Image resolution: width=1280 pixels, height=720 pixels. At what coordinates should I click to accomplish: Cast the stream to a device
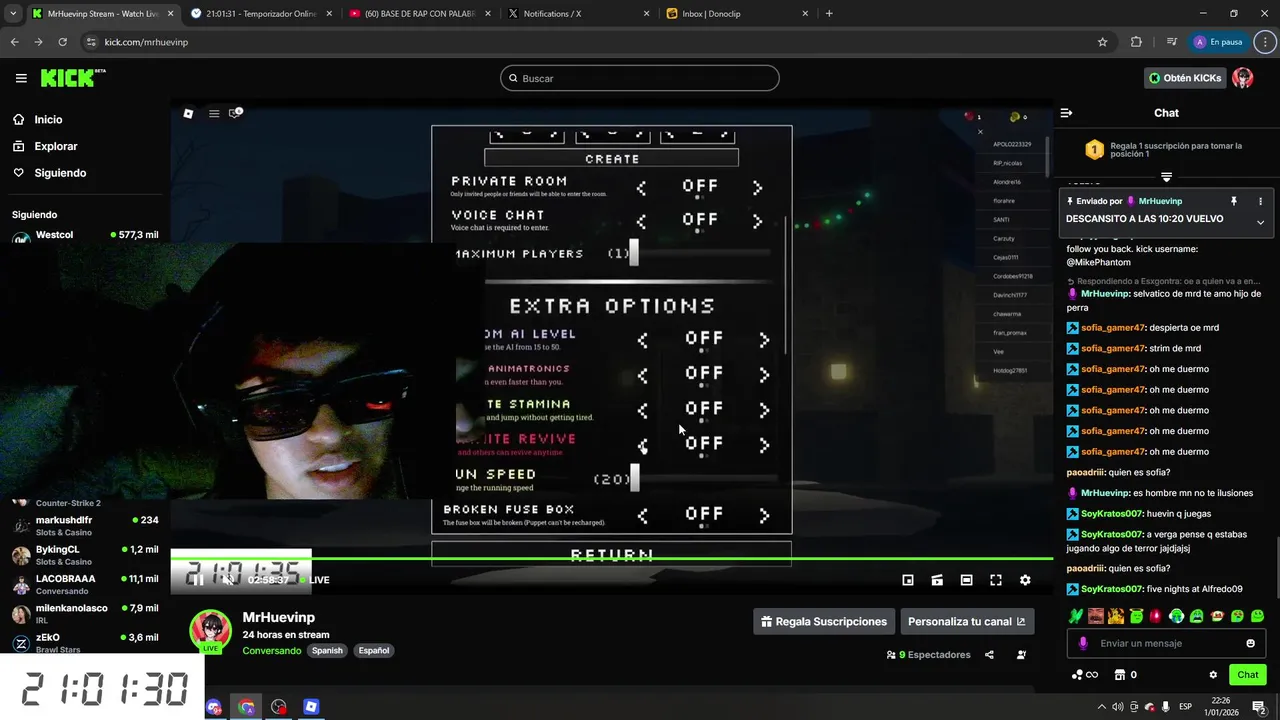[x=937, y=580]
